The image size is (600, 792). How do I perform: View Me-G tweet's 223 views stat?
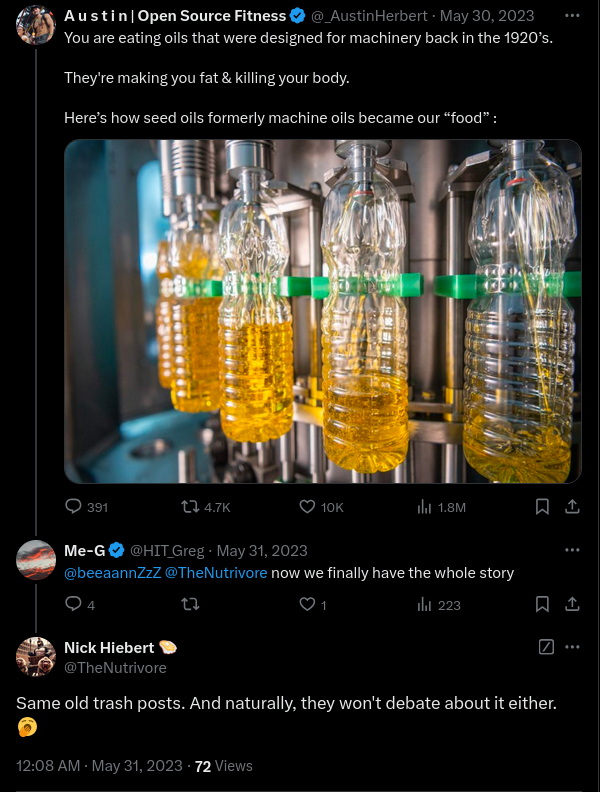coord(424,604)
